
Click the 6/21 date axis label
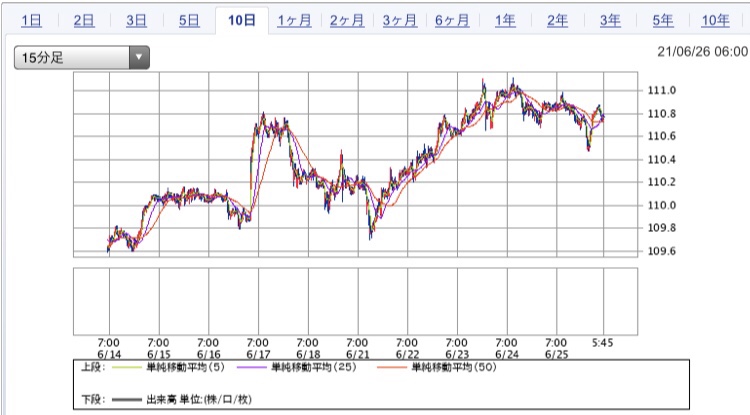click(358, 355)
